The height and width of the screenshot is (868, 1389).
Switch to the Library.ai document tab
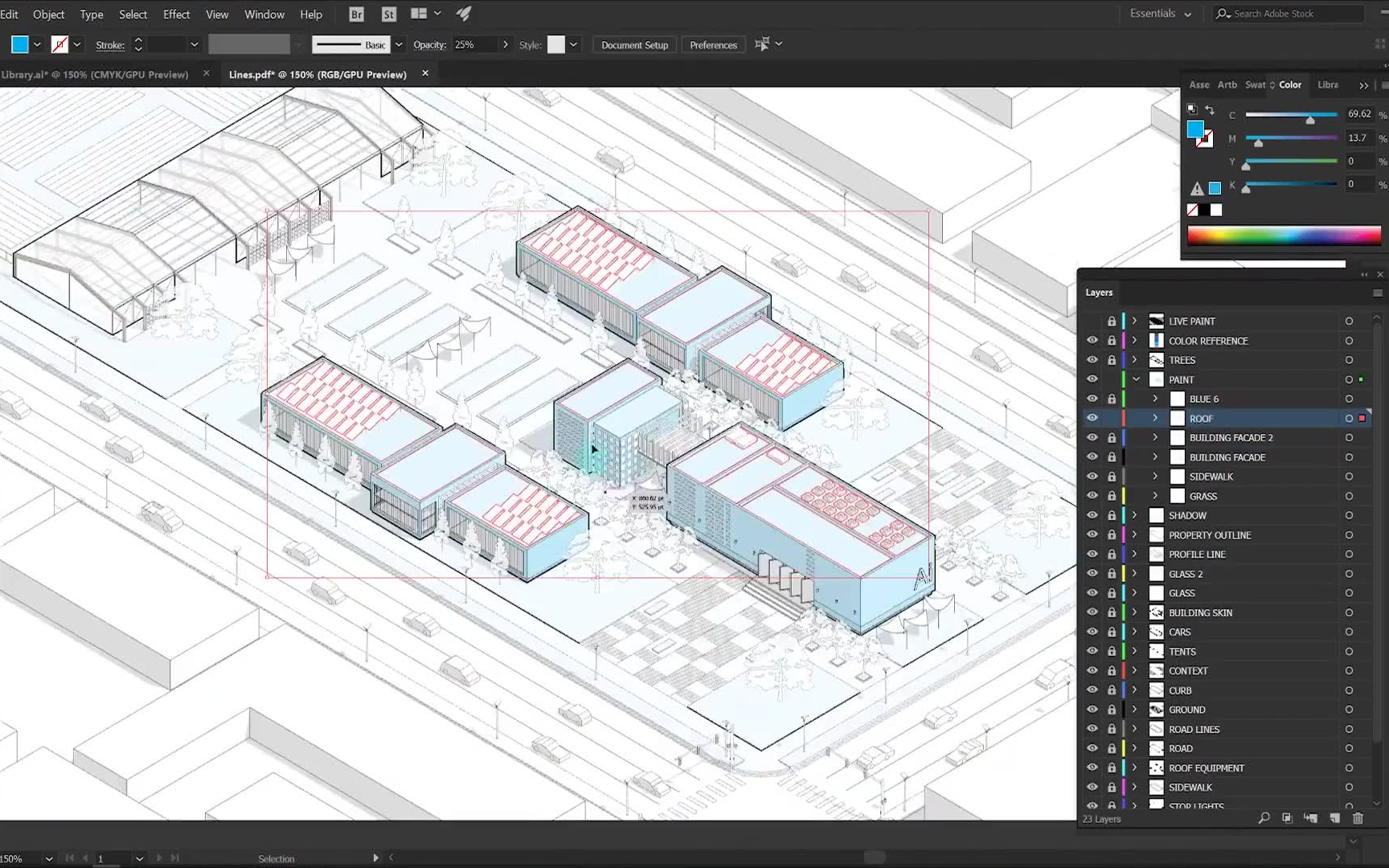pos(95,75)
